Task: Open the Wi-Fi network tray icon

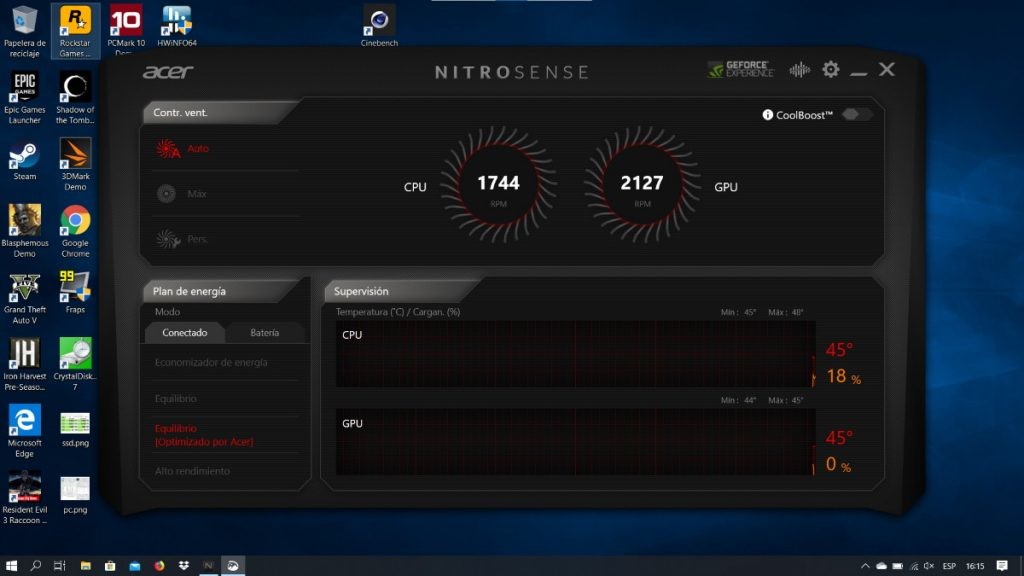Action: (x=914, y=566)
